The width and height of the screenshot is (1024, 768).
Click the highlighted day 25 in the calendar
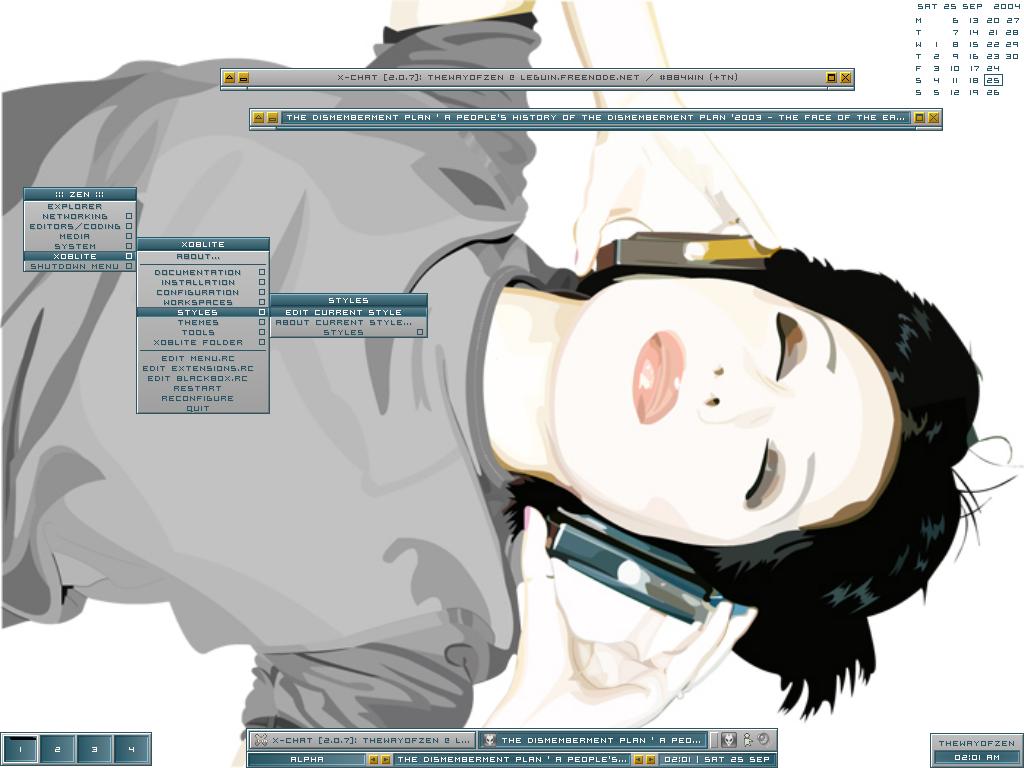(993, 80)
